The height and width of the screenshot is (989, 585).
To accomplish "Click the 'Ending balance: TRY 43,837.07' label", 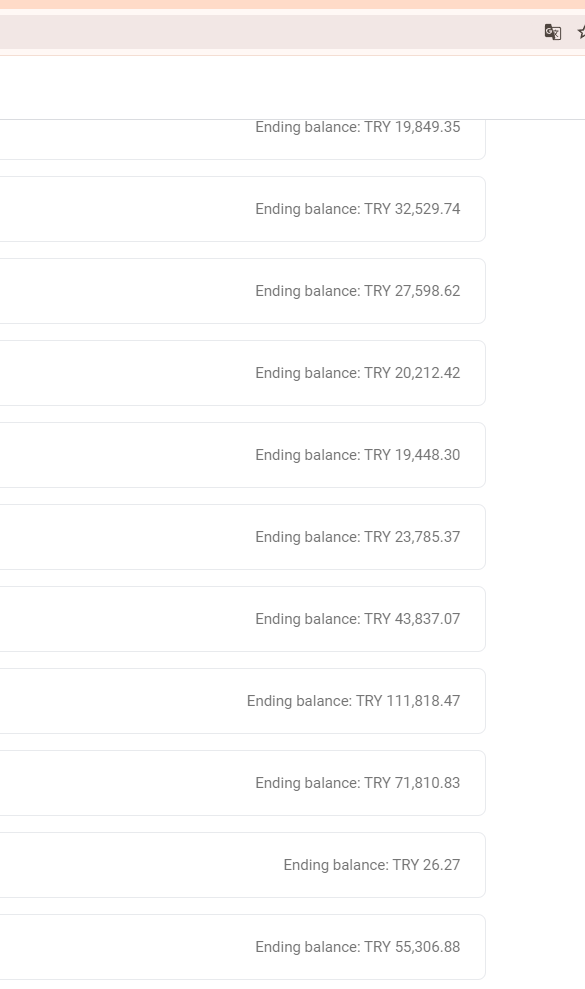I will click(x=358, y=619).
